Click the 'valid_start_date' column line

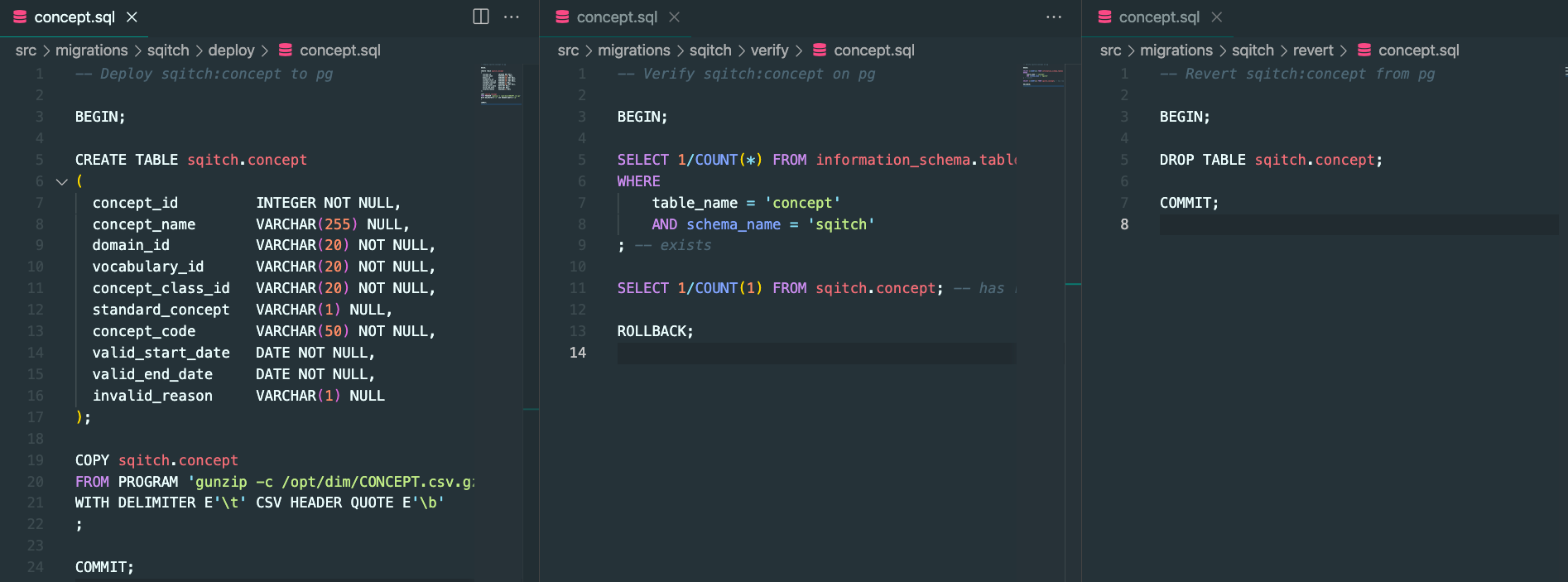coord(234,353)
